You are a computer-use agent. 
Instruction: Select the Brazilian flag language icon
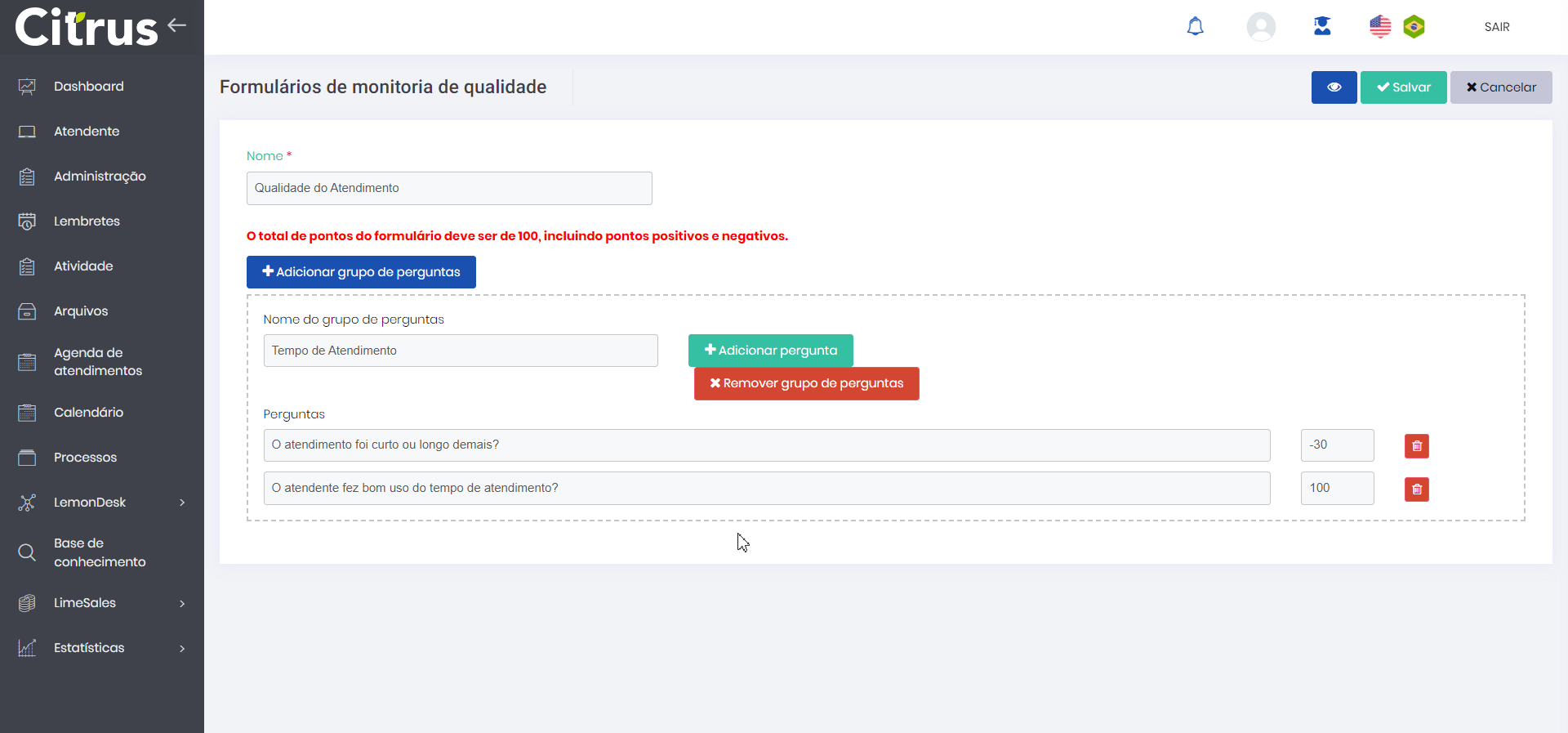click(x=1414, y=27)
